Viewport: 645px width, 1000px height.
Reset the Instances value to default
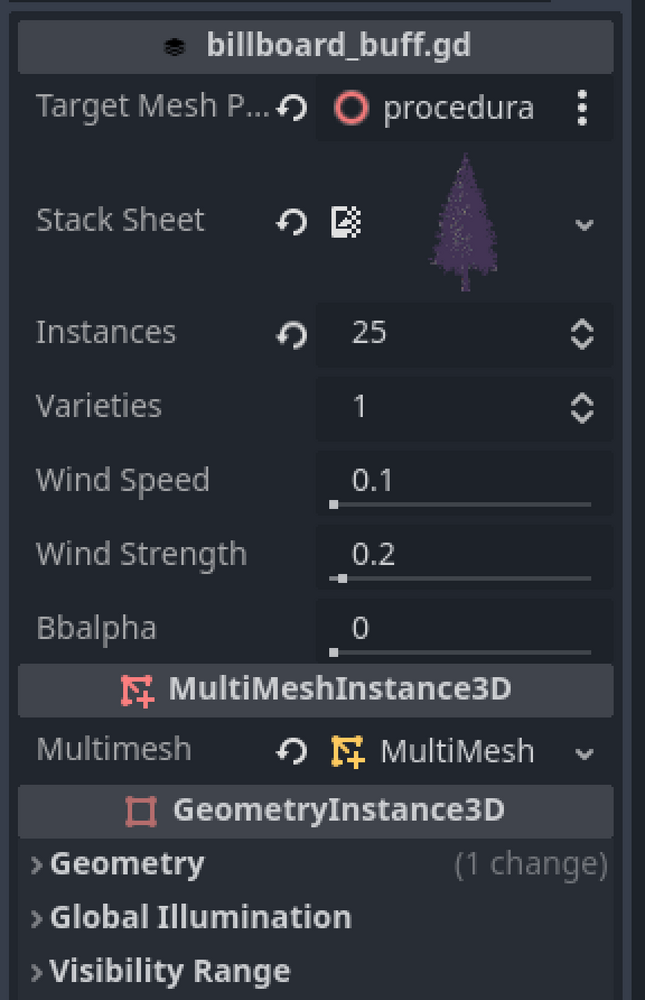pyautogui.click(x=291, y=334)
